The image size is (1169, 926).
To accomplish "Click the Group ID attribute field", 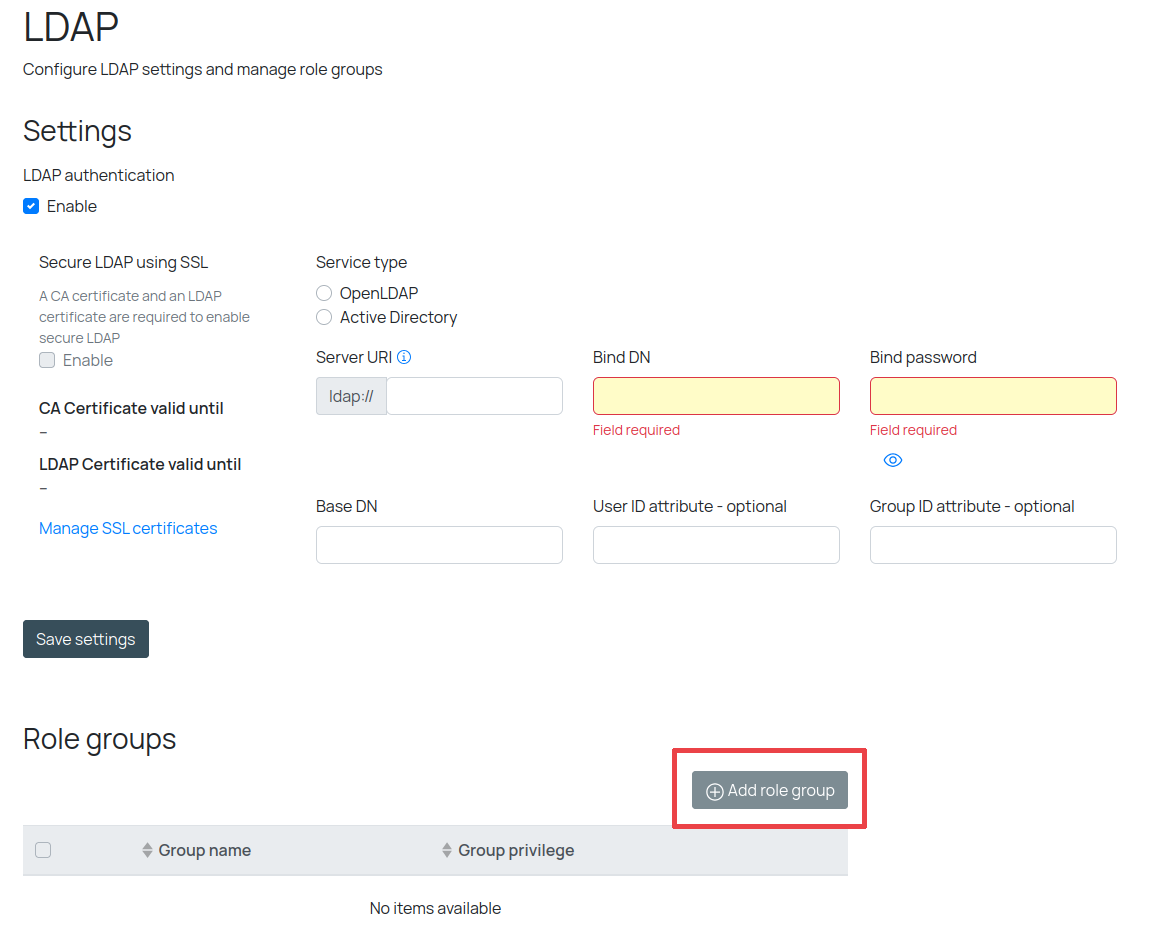I will (x=993, y=545).
